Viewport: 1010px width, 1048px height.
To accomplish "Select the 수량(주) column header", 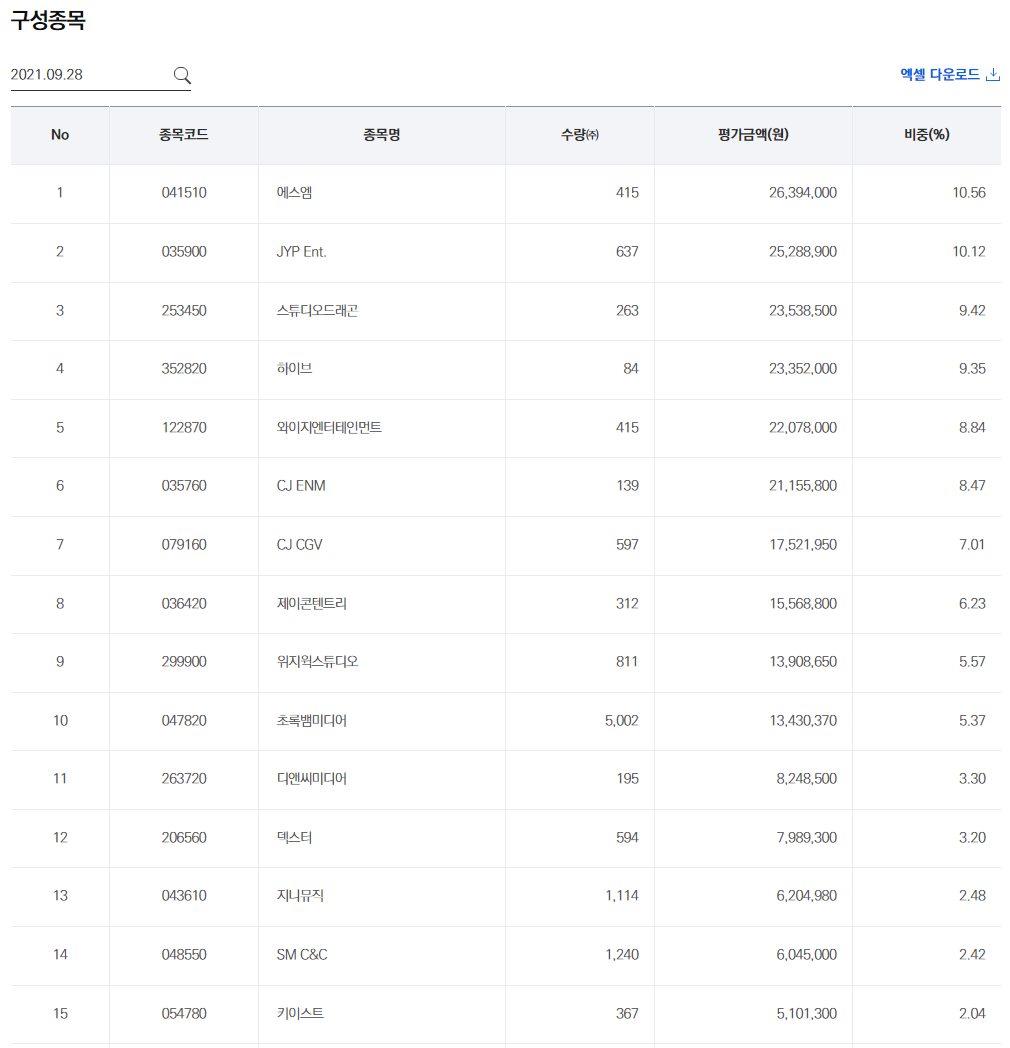I will pos(580,135).
